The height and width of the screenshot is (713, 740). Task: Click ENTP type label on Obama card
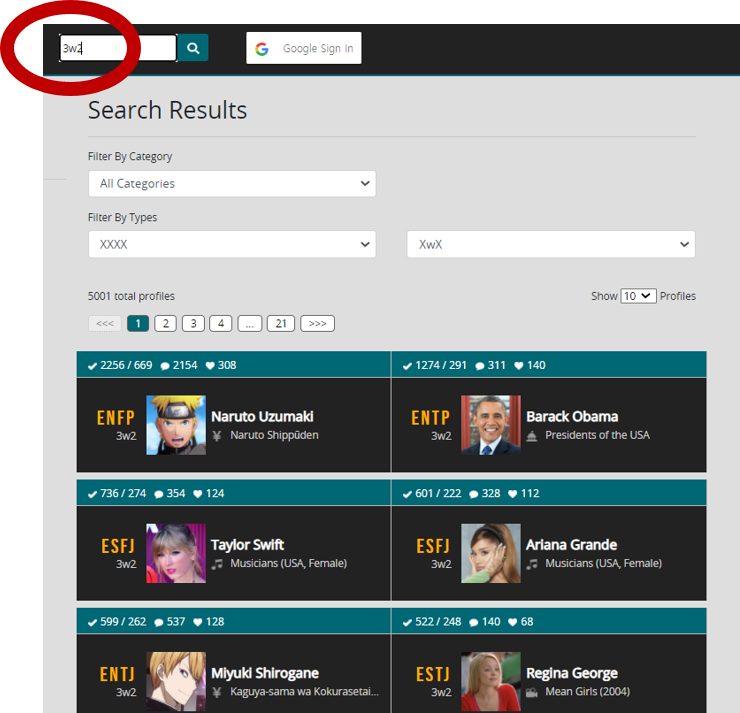pos(430,418)
